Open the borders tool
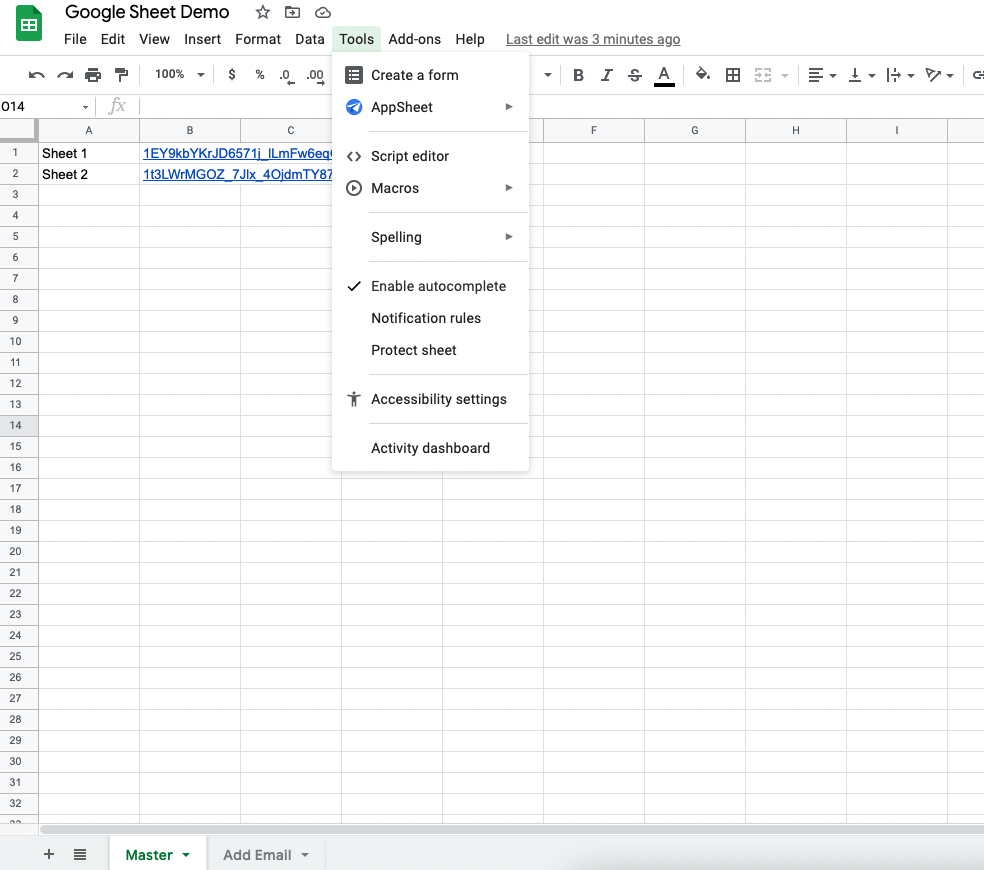This screenshot has width=984, height=870. pyautogui.click(x=732, y=75)
